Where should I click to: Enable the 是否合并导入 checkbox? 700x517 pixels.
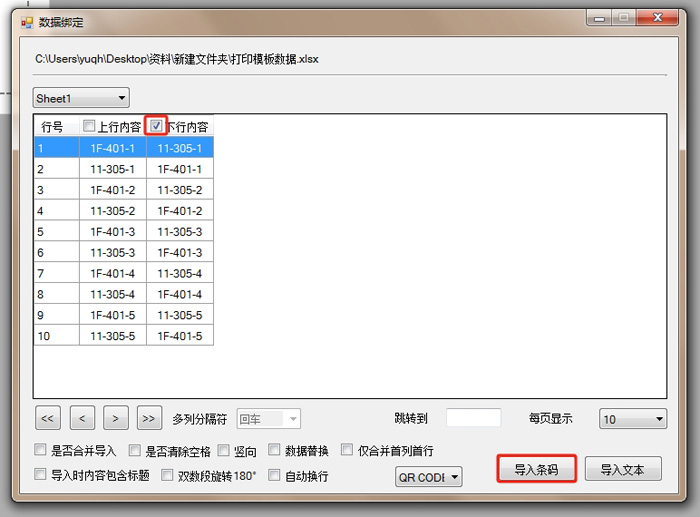coord(40,450)
